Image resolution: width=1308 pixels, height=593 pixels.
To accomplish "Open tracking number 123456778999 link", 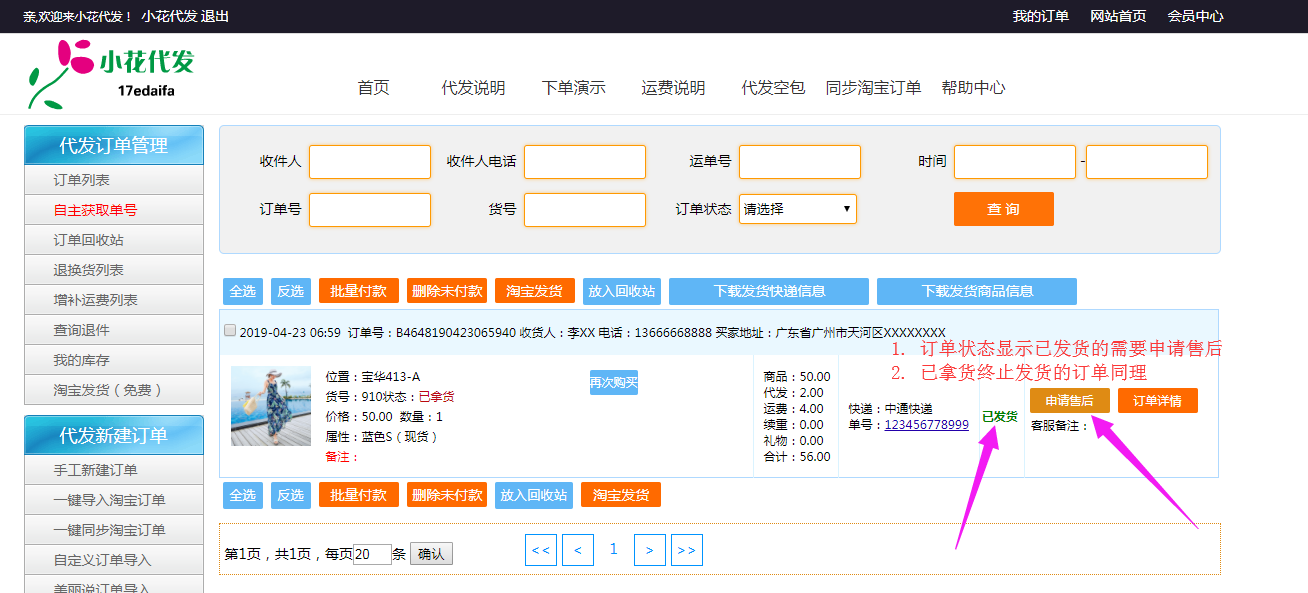I will coord(927,425).
